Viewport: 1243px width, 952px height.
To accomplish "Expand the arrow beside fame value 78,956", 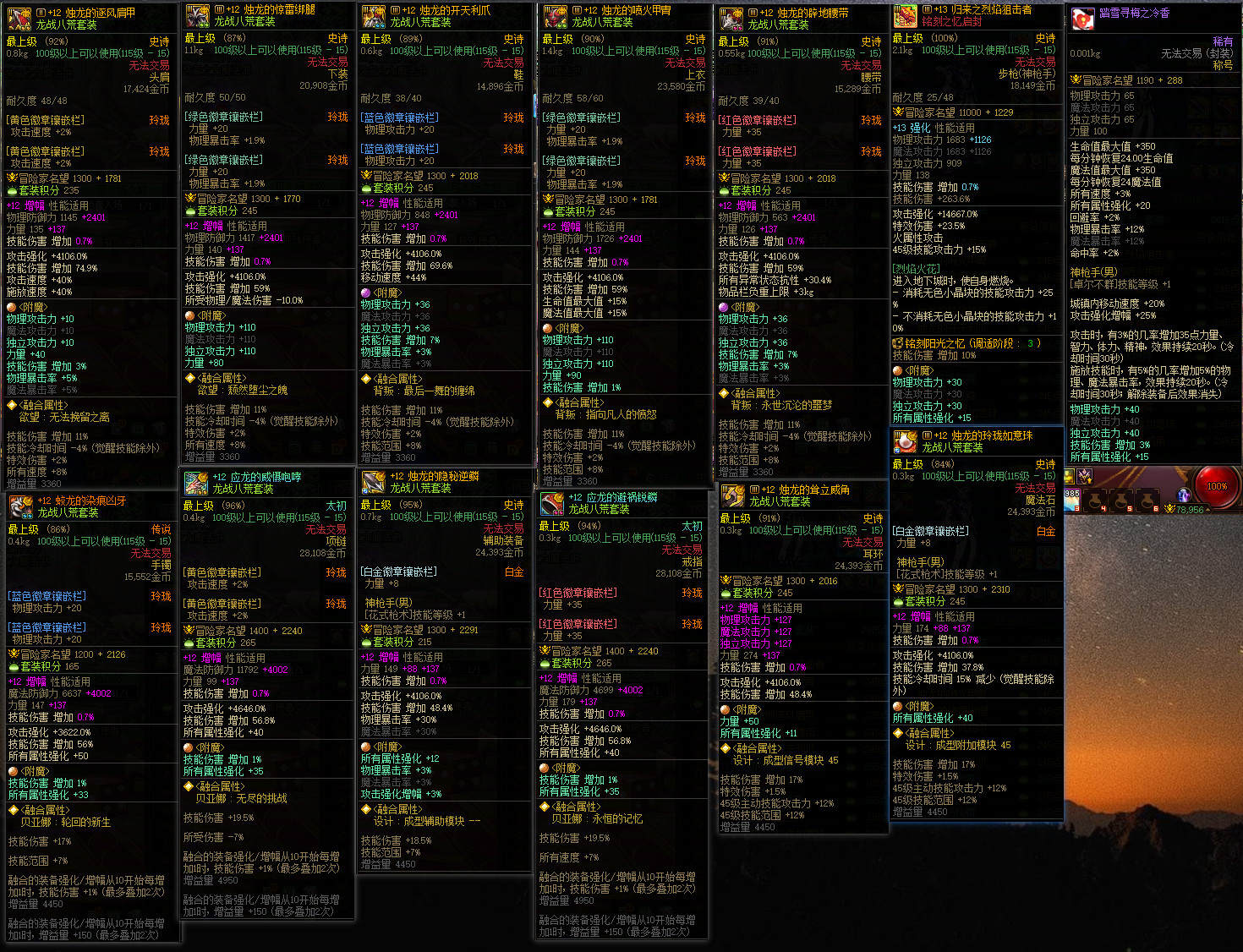I will [x=1207, y=510].
